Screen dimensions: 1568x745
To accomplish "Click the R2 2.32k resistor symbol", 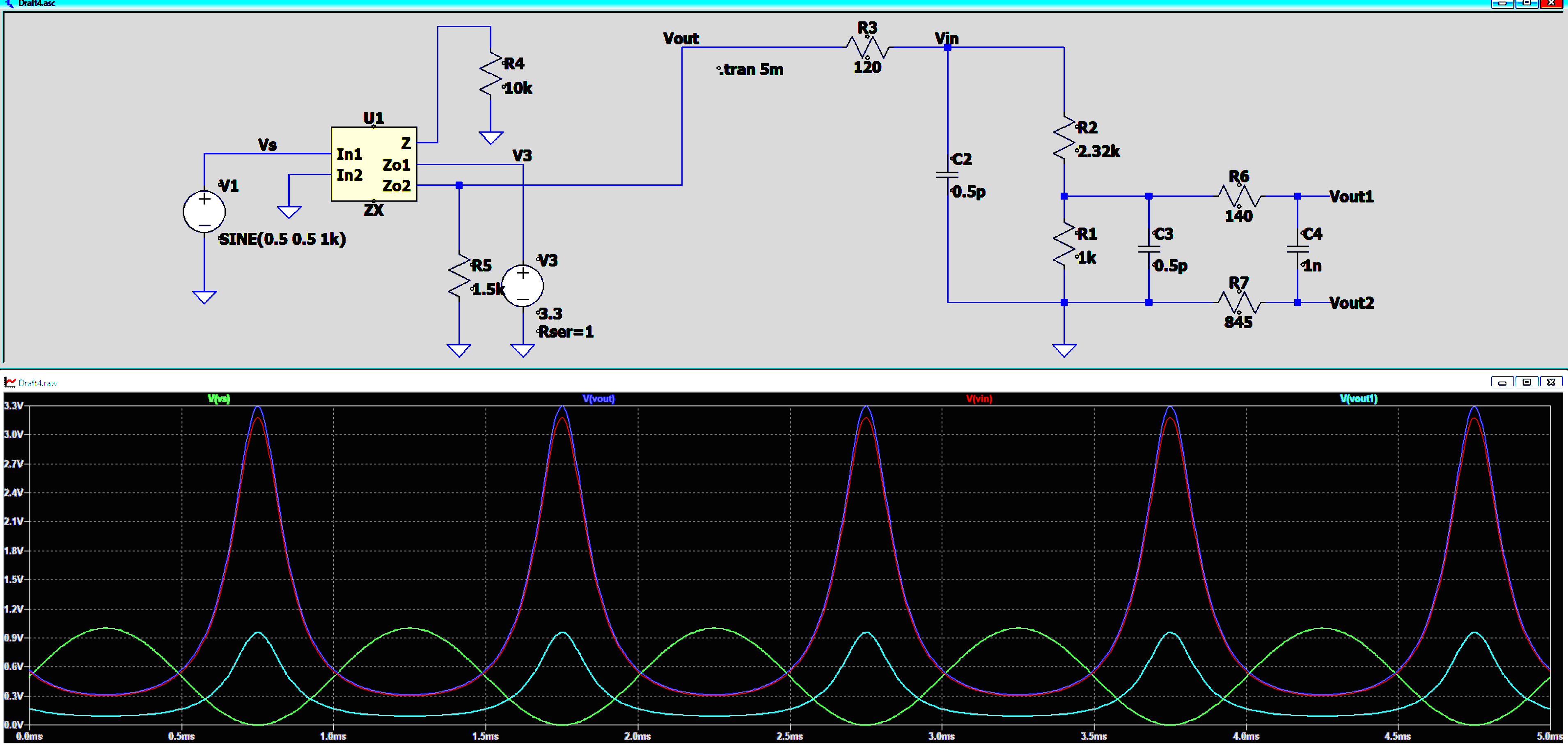I will (x=1064, y=139).
